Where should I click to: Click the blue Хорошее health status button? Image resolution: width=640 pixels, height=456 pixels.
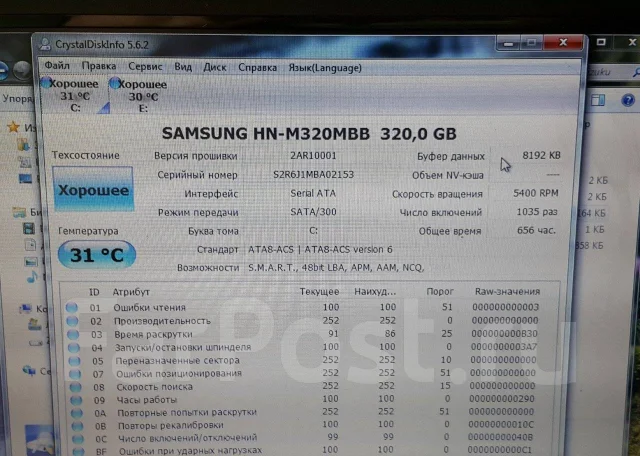[x=93, y=189]
